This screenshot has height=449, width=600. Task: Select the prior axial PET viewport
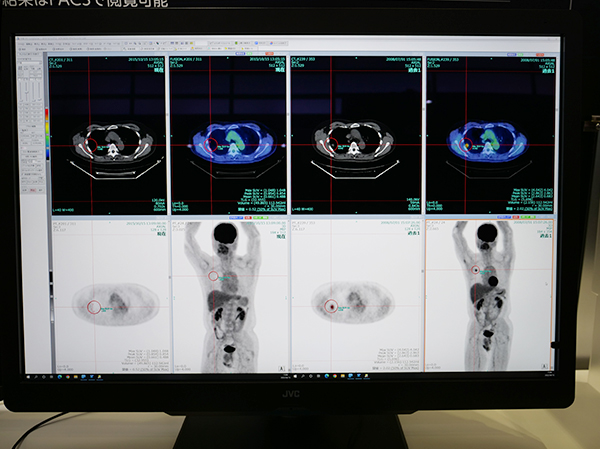[x=357, y=297]
